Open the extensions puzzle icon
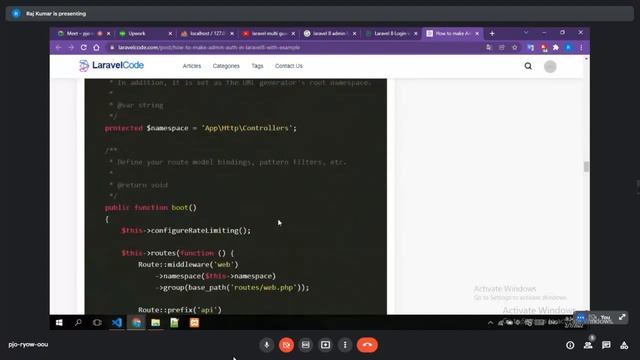Image resolution: width=640 pixels, height=360 pixels. [x=556, y=47]
